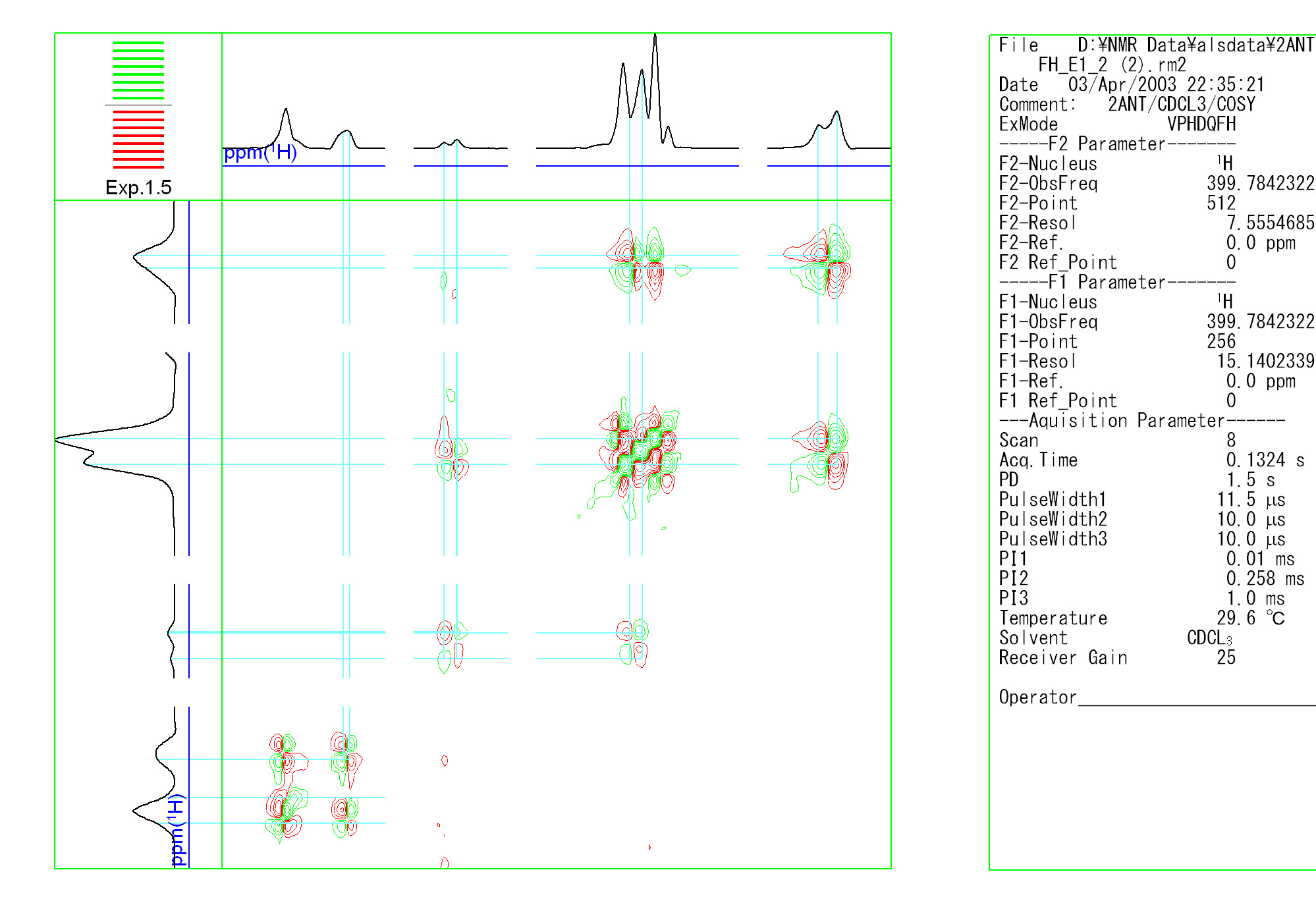
Task: Click the F1-Point 256 row
Action: (x=1117, y=341)
